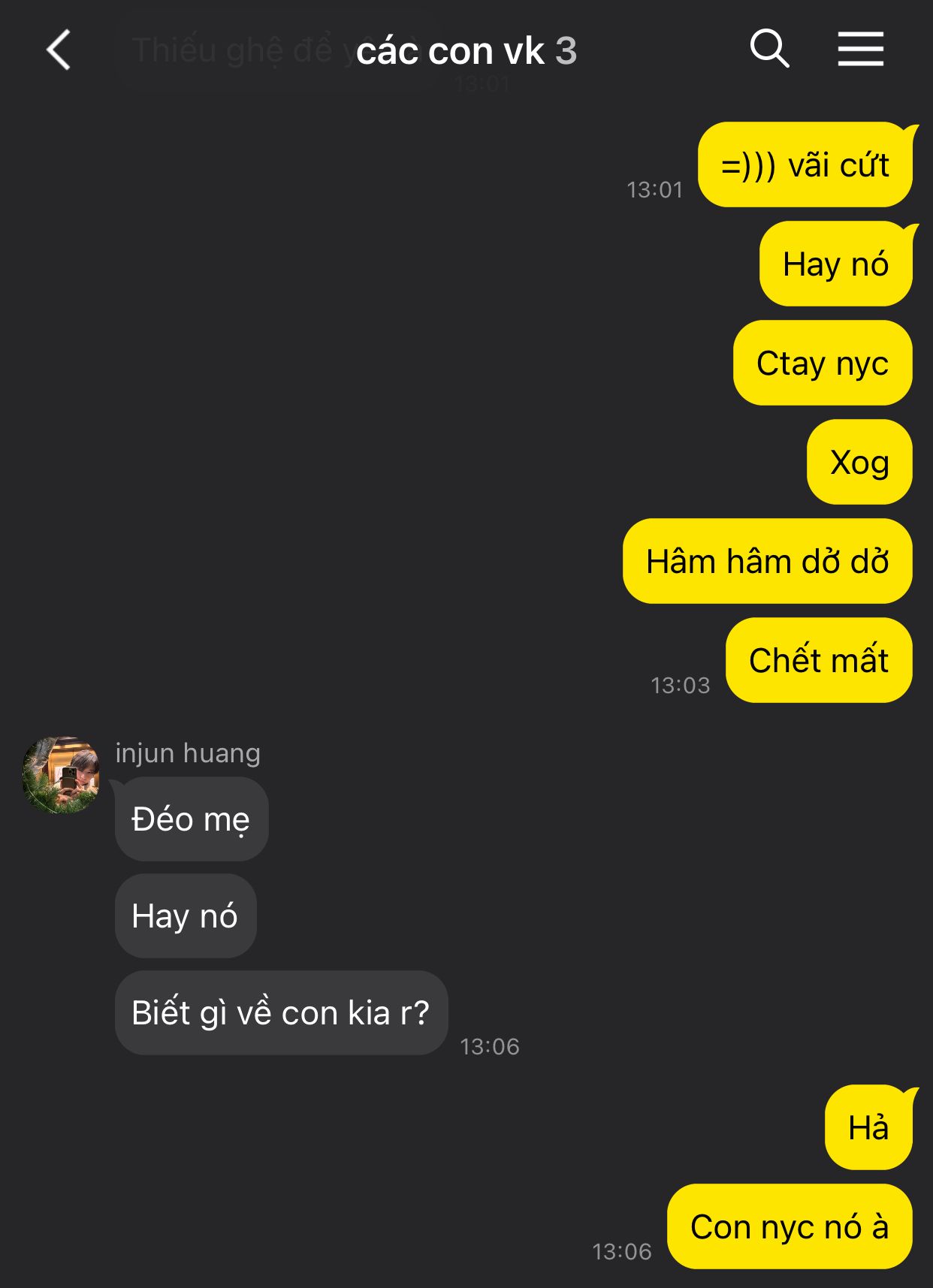Tap the member count number 3
933x1288 pixels.
[566, 51]
